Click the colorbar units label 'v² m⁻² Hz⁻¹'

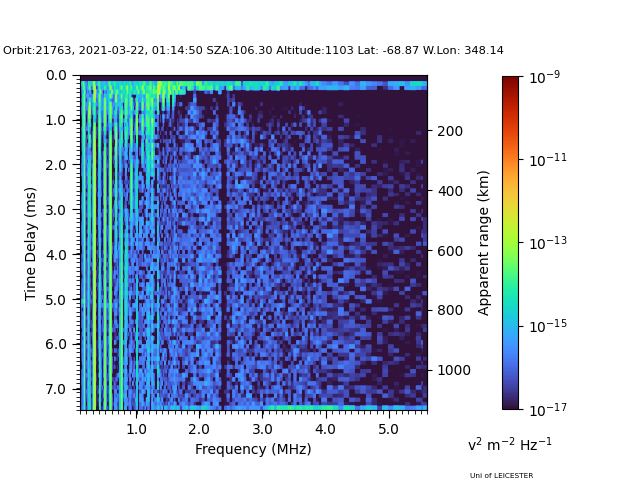pyautogui.click(x=510, y=444)
